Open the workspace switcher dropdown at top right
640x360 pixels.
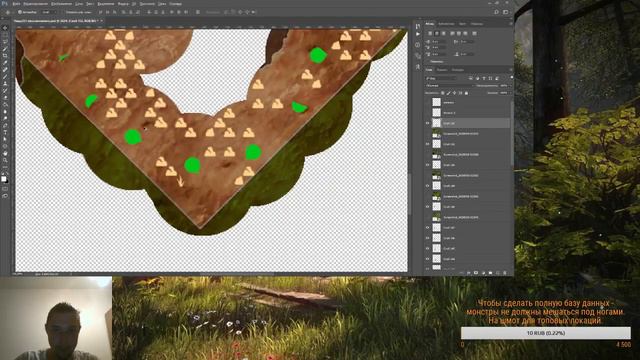(x=506, y=12)
